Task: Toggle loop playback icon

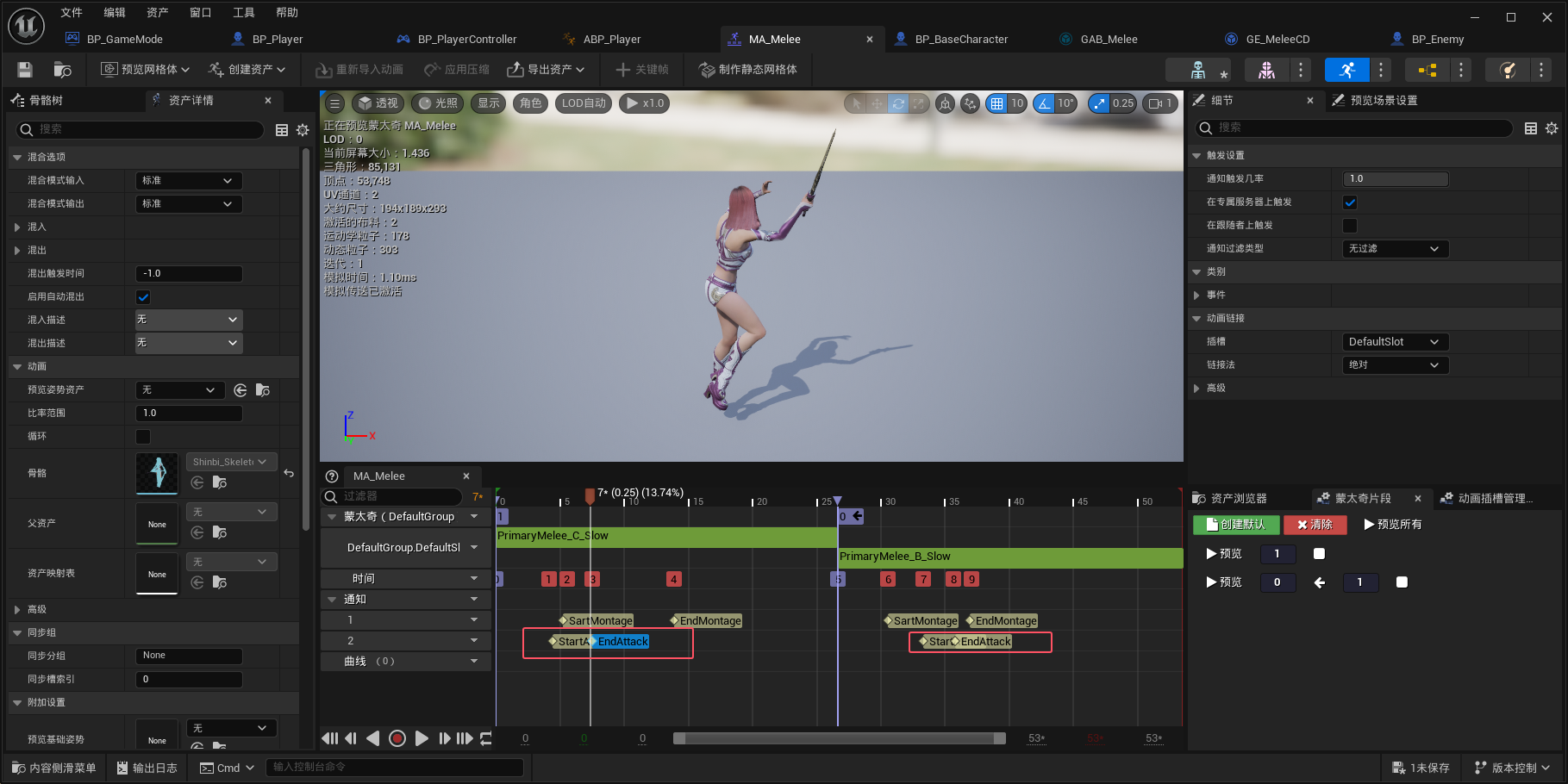Action: 486,738
